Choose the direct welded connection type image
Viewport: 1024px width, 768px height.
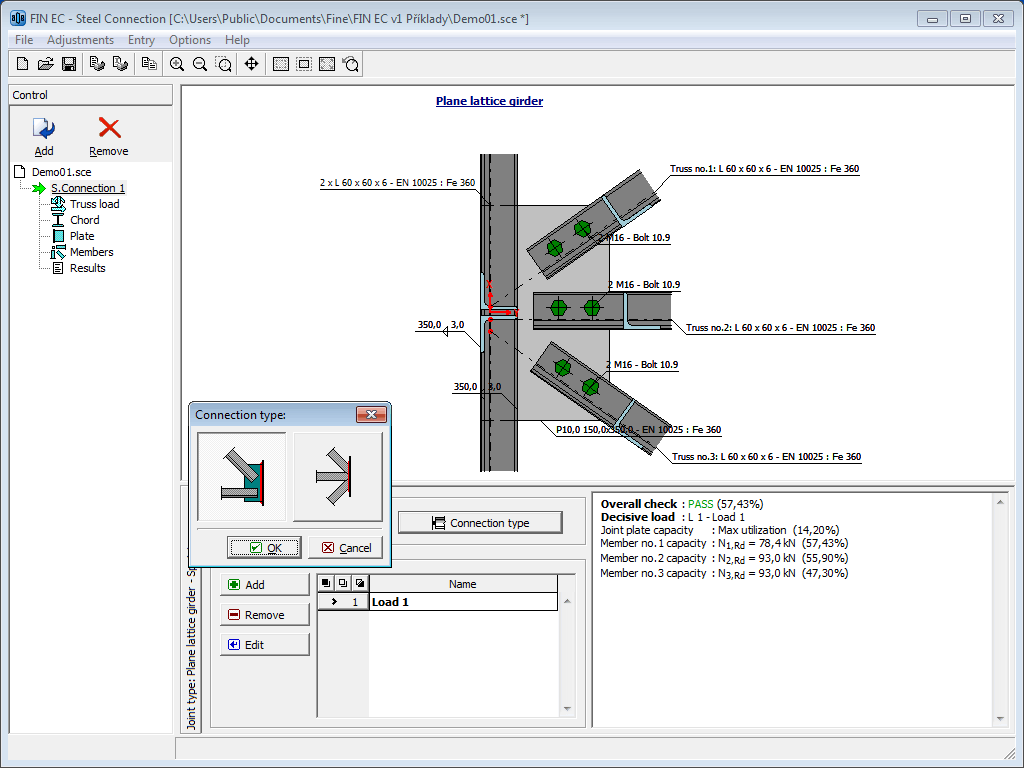click(338, 477)
